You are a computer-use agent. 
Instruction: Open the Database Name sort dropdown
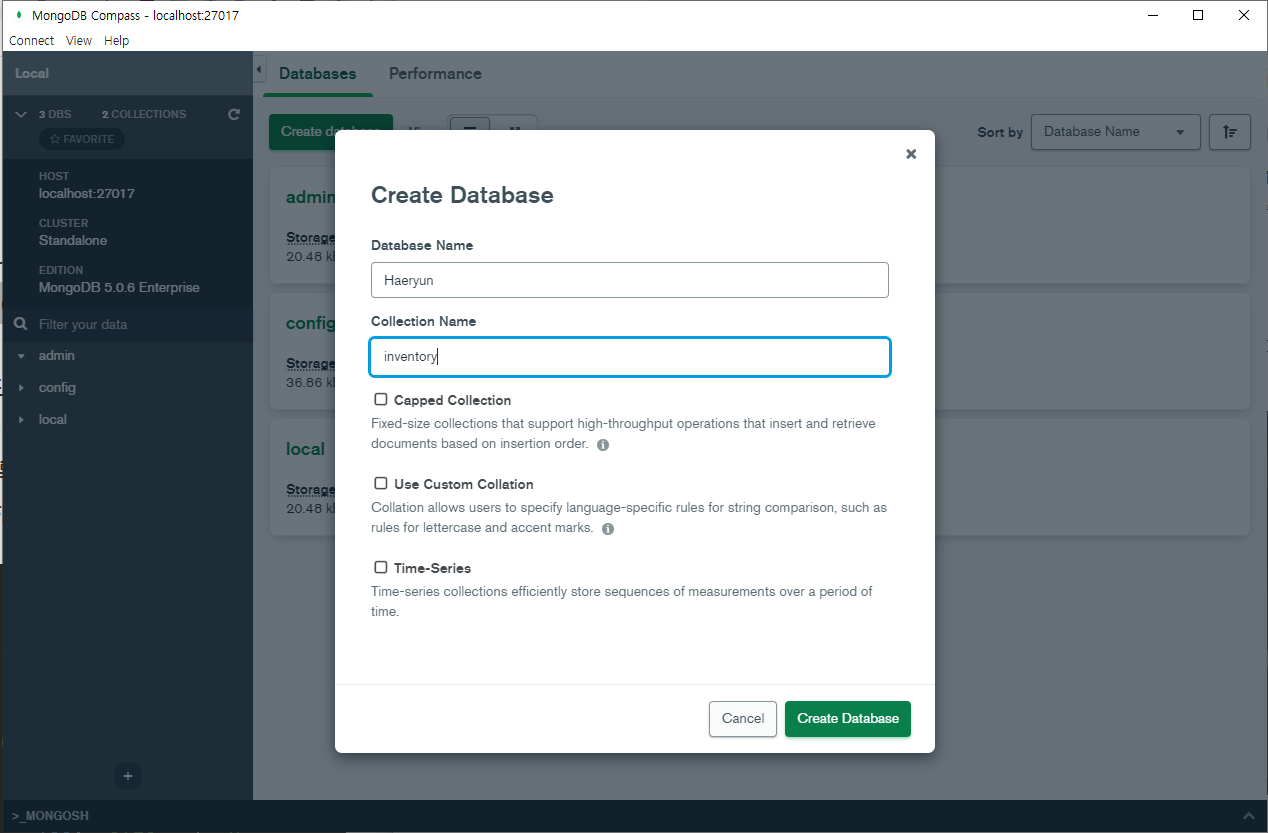(x=1116, y=132)
